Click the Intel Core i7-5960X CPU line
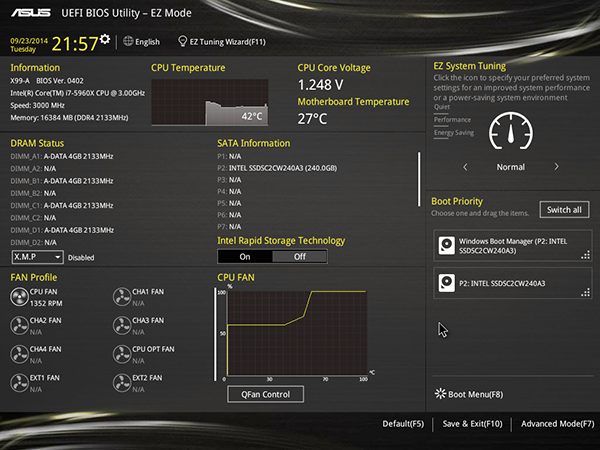The height and width of the screenshot is (450, 600). [x=78, y=93]
